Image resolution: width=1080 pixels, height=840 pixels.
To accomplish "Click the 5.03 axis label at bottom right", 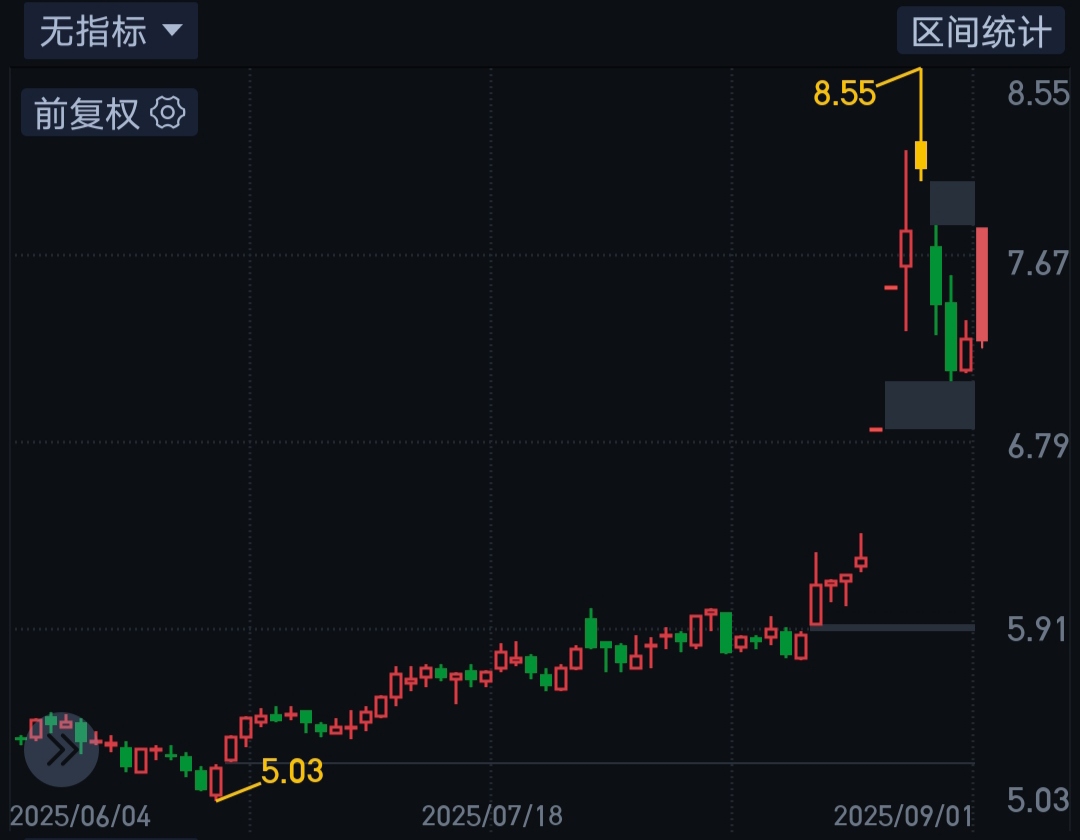I will (1038, 800).
